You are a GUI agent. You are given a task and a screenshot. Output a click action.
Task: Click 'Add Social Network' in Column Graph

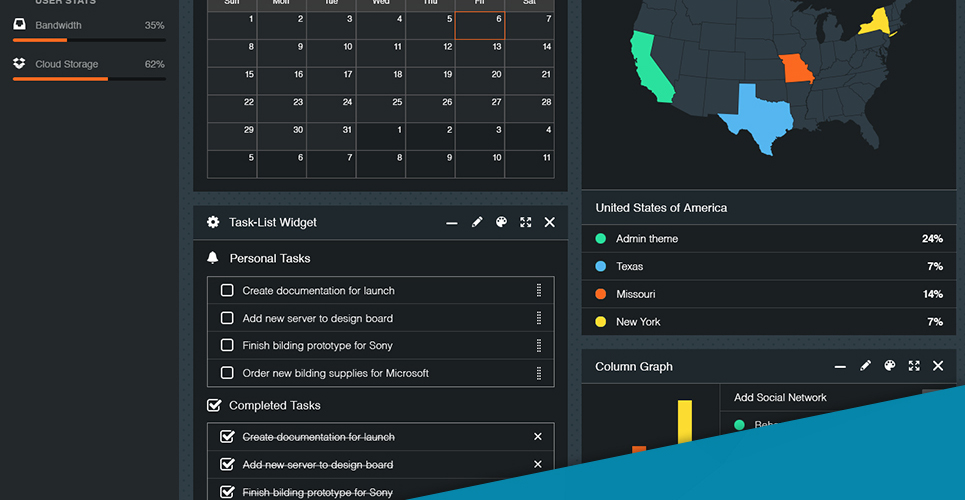pos(780,397)
